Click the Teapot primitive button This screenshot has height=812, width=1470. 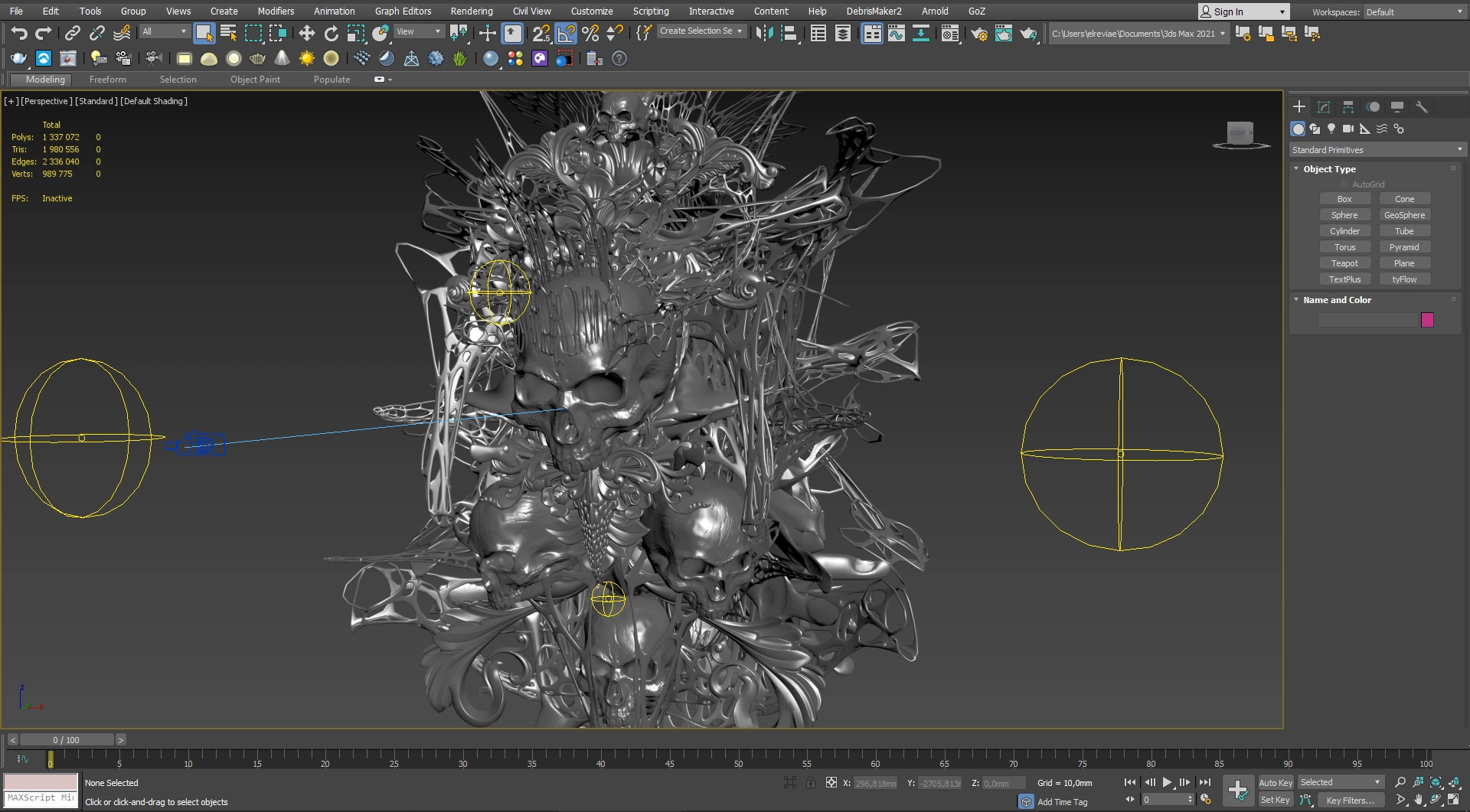click(x=1344, y=263)
